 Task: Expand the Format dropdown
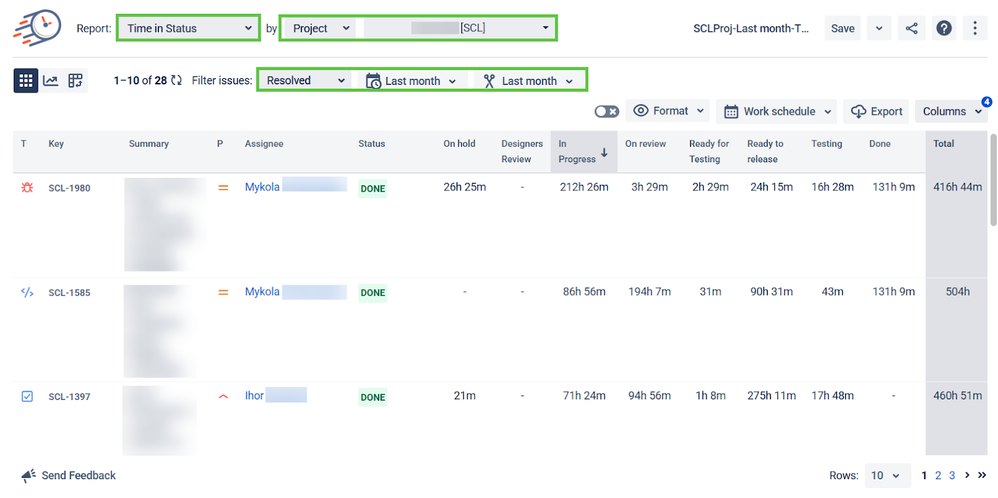point(668,111)
